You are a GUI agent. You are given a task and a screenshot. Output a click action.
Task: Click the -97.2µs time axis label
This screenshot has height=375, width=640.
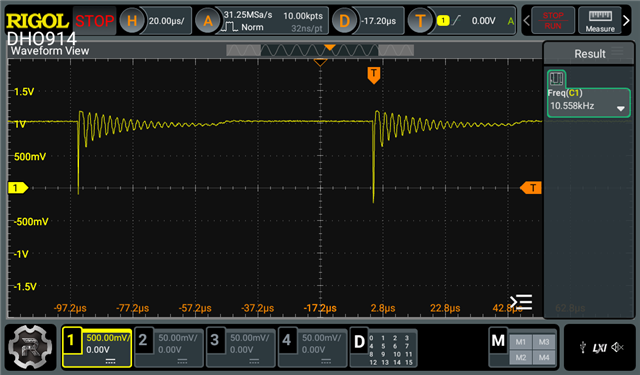tap(70, 308)
